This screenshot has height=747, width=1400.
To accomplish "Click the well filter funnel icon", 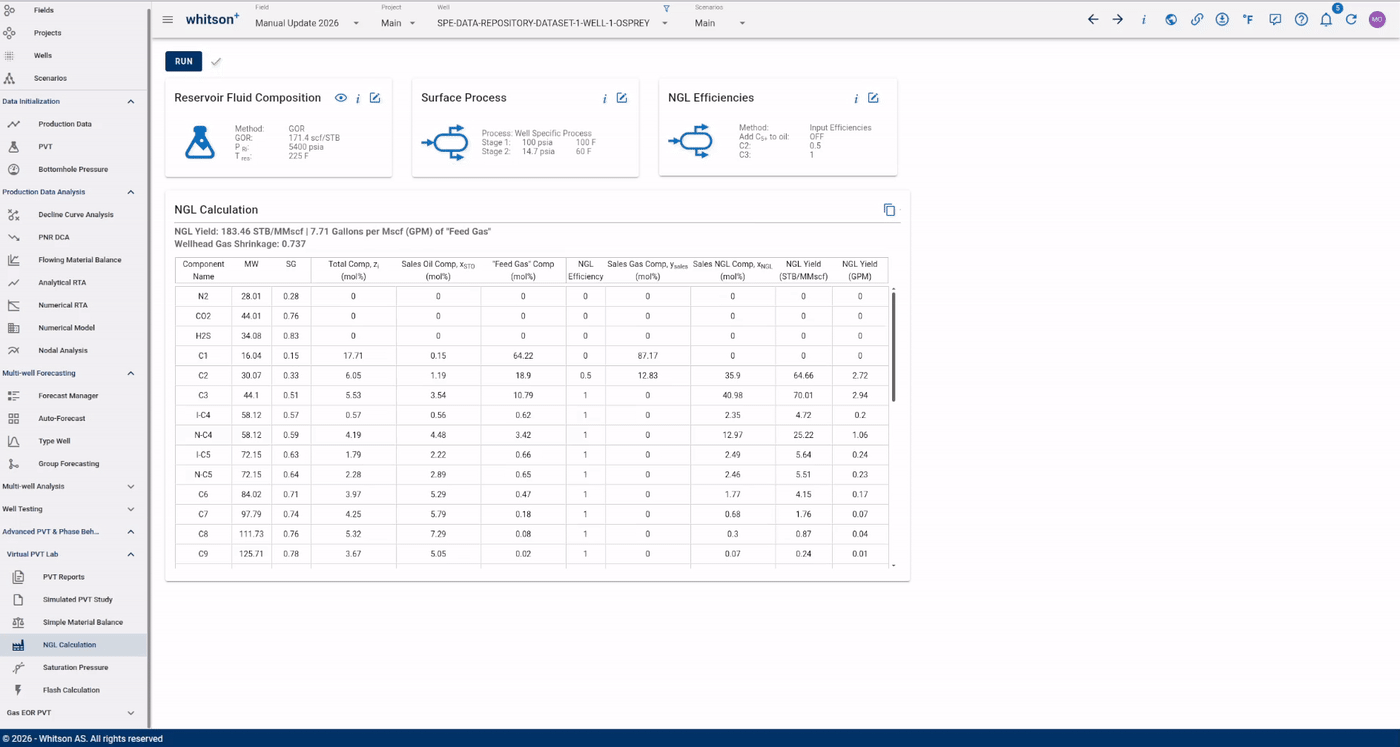I will tap(666, 9).
